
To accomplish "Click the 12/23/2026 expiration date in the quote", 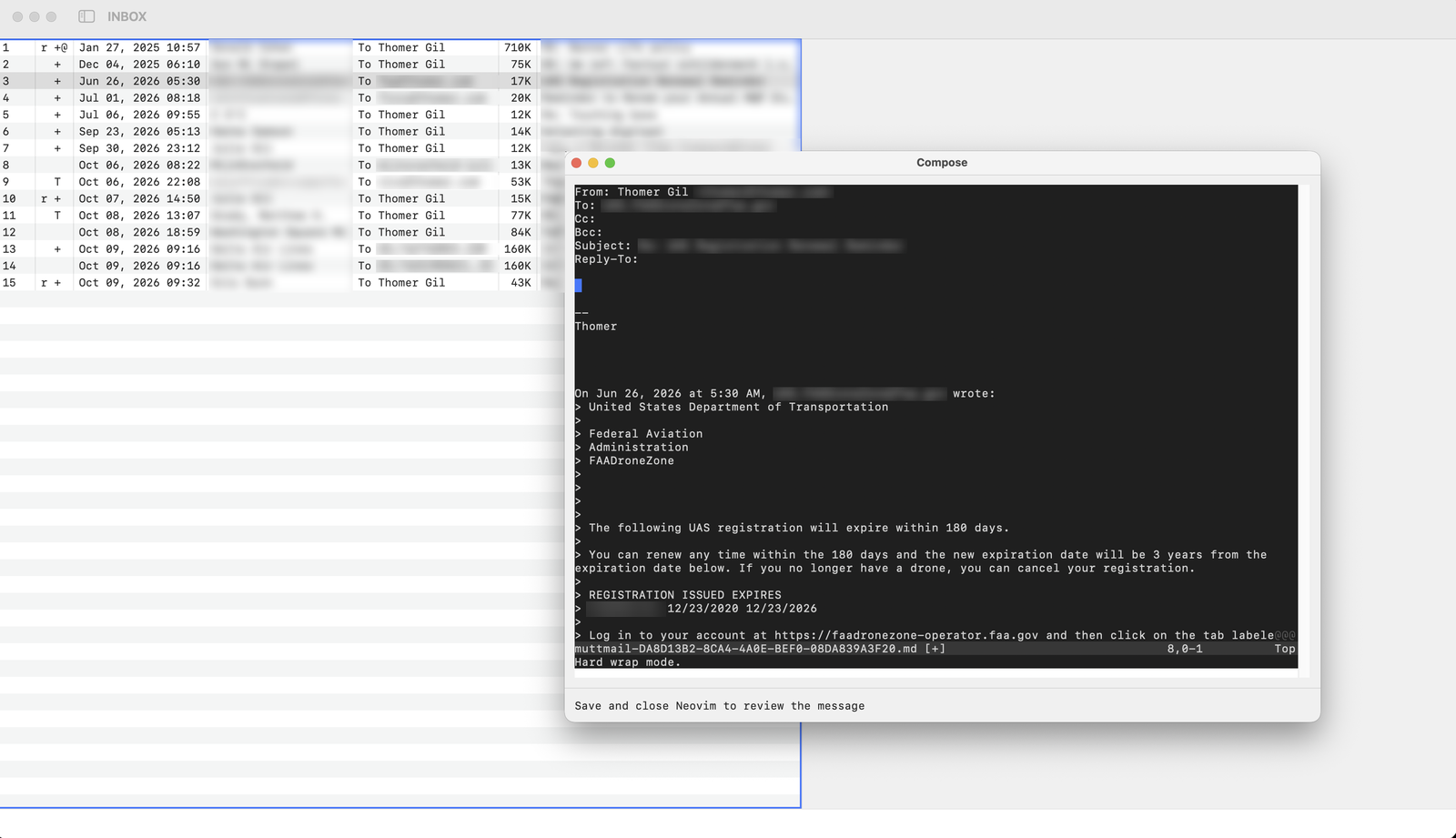I will pyautogui.click(x=782, y=609).
